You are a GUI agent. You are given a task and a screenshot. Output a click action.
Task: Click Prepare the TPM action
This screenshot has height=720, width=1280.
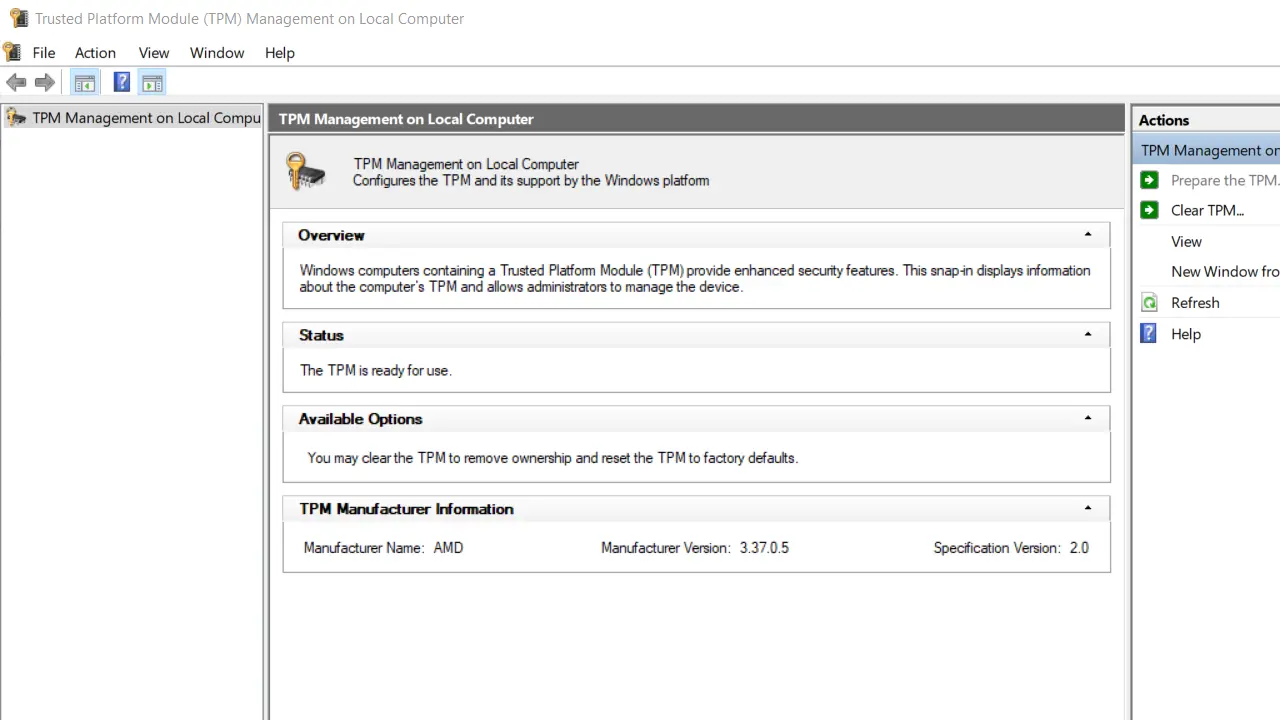click(x=1225, y=180)
